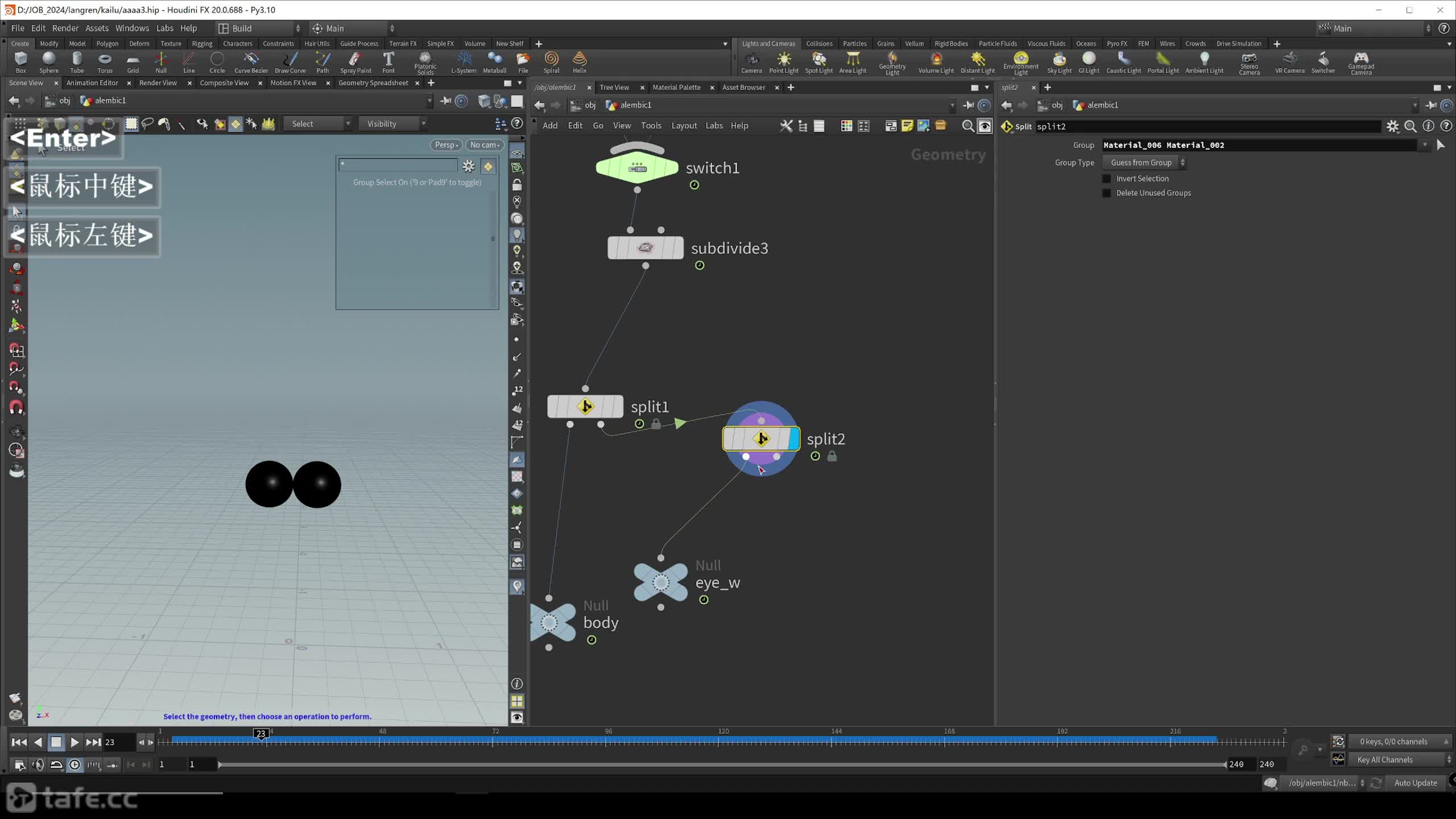Switch to the Geometry Spreadsheet tab
Image resolution: width=1456 pixels, height=819 pixels.
pyautogui.click(x=373, y=83)
